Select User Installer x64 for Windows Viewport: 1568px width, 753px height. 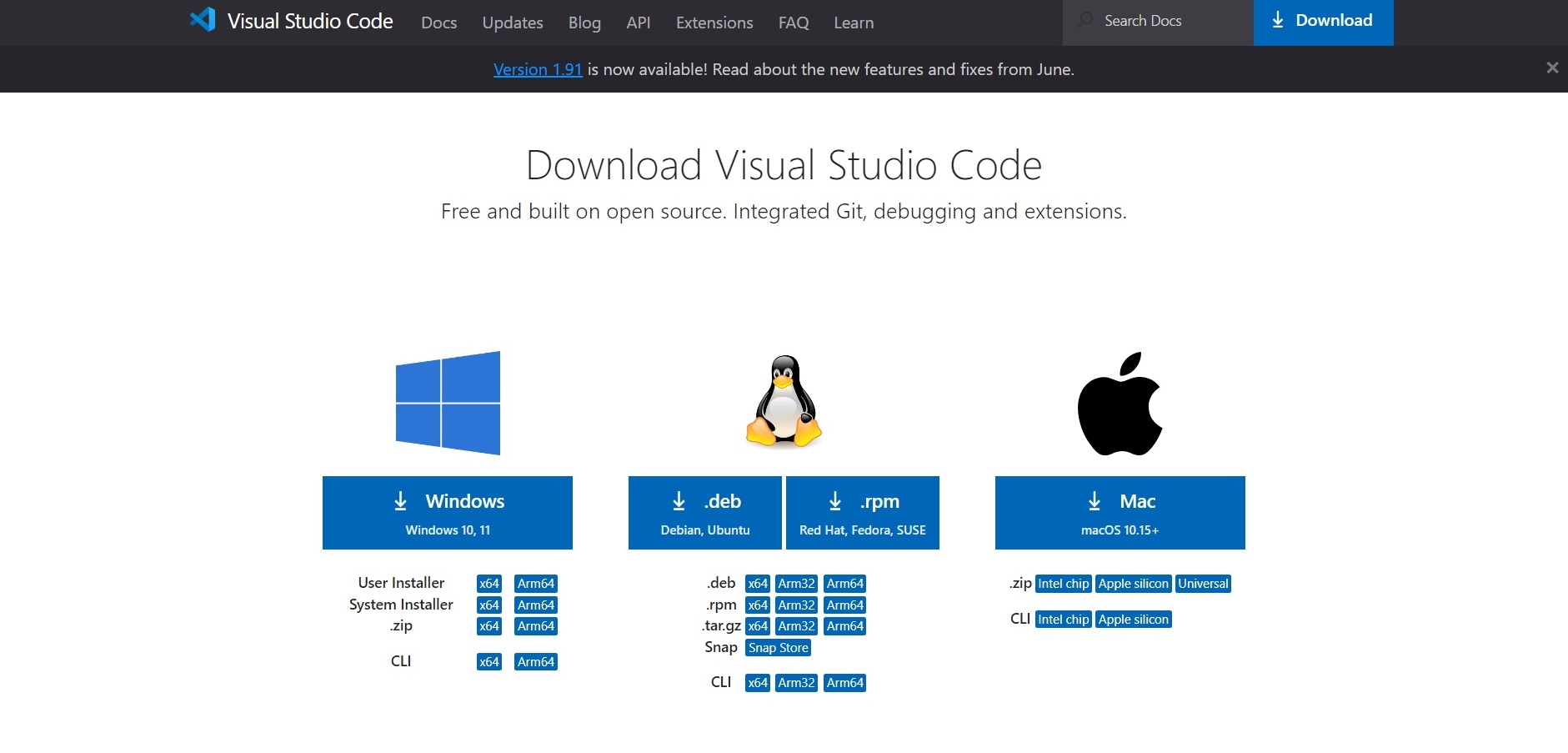pyautogui.click(x=489, y=584)
